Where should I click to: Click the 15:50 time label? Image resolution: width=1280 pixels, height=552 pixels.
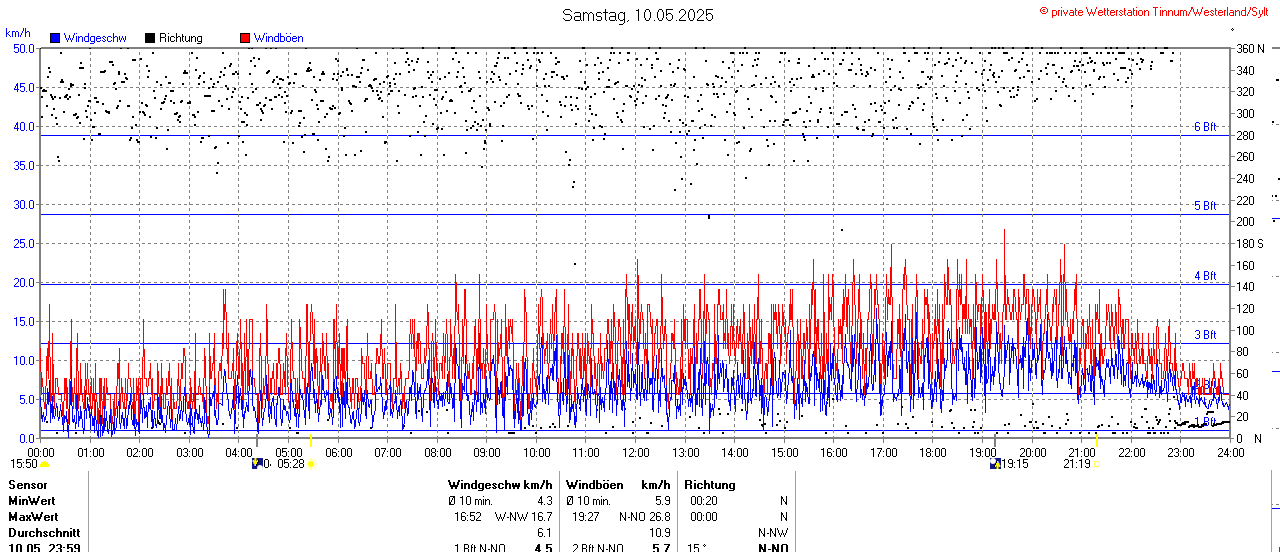coord(24,464)
